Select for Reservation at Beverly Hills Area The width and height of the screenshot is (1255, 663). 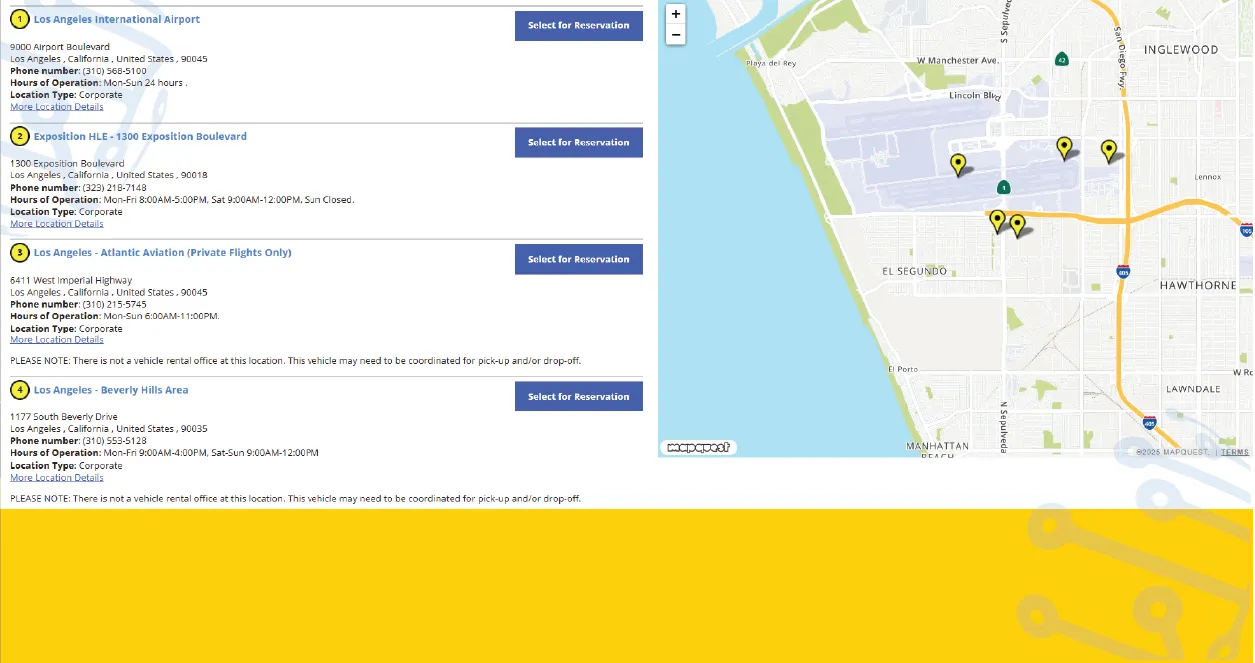click(578, 396)
